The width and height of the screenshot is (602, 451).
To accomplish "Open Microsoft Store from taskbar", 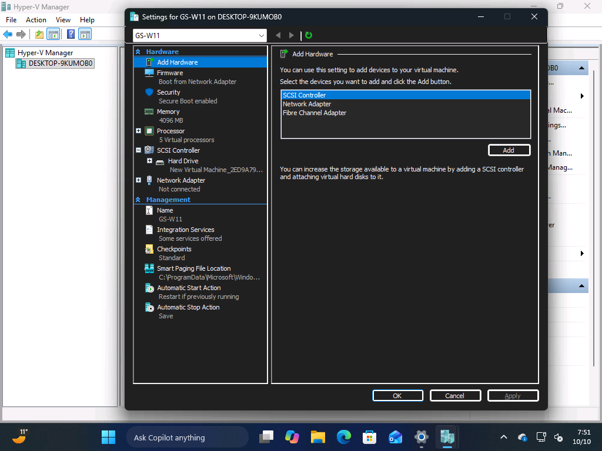I will point(369,437).
